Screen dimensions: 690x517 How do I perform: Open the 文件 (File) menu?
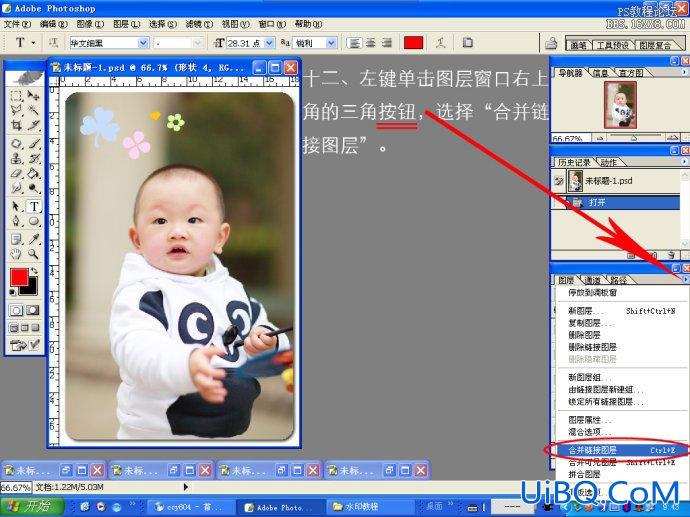coord(17,24)
